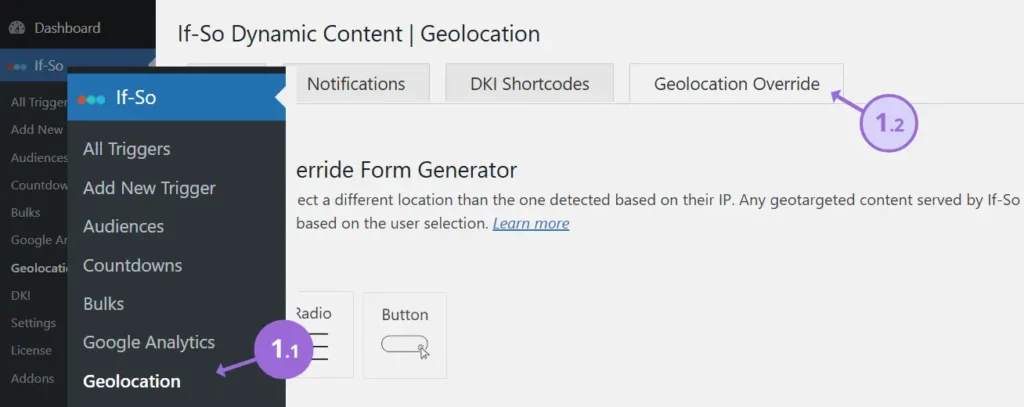Image resolution: width=1024 pixels, height=407 pixels.
Task: Click License in the left sidebar
Action: pos(31,350)
